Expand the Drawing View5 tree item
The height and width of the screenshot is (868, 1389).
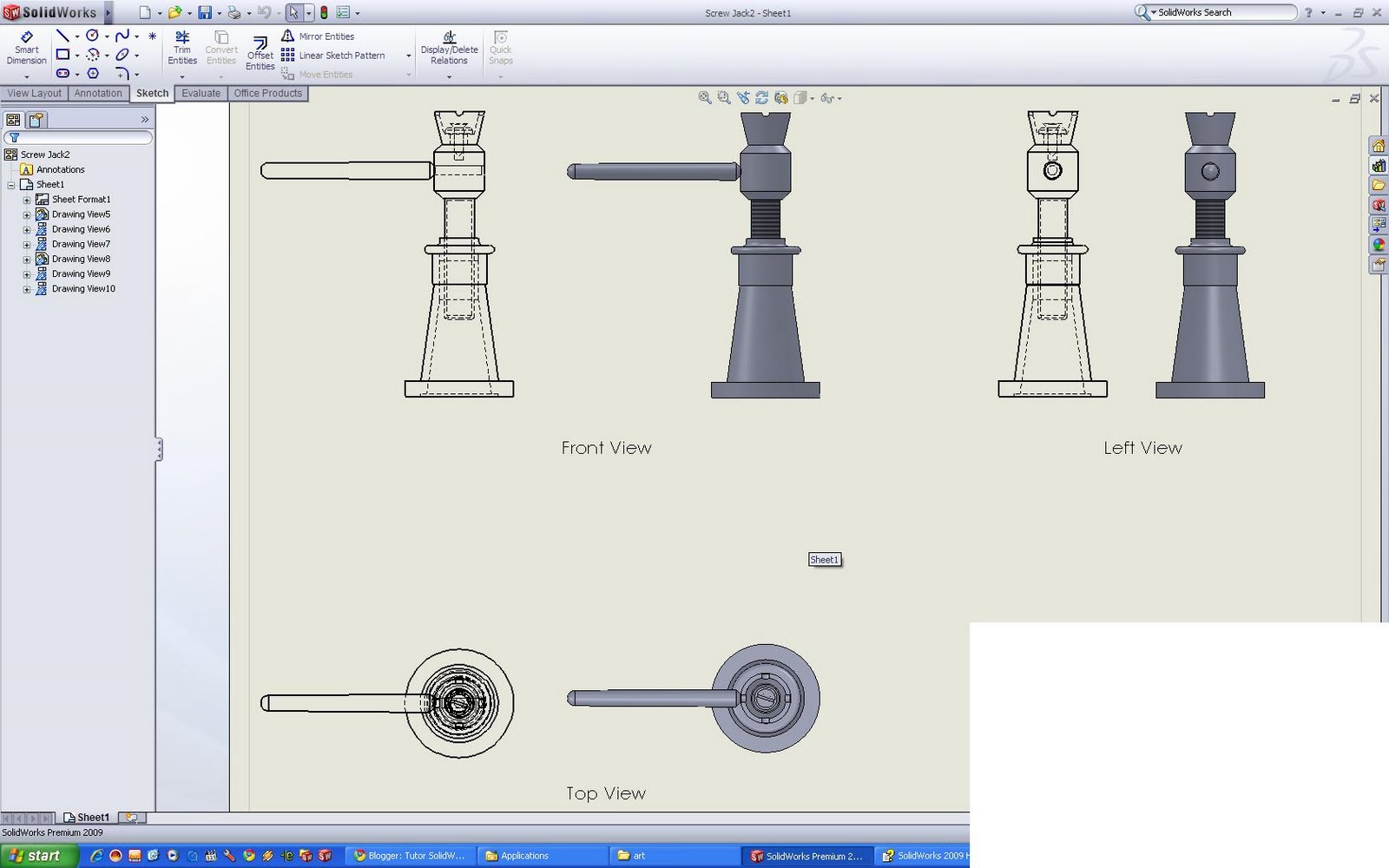[27, 214]
